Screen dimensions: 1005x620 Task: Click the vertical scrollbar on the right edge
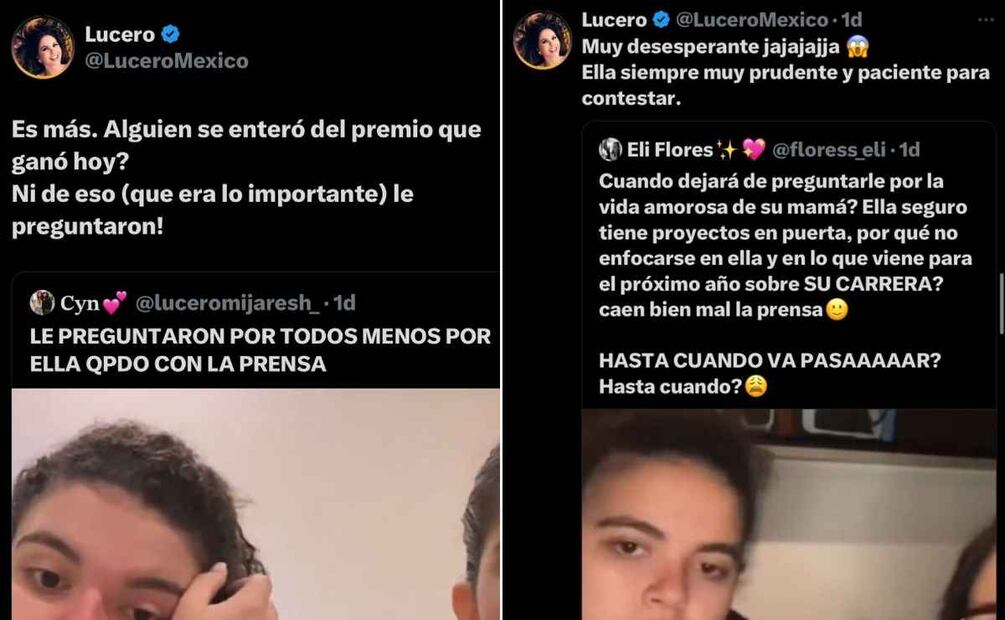click(x=1001, y=304)
